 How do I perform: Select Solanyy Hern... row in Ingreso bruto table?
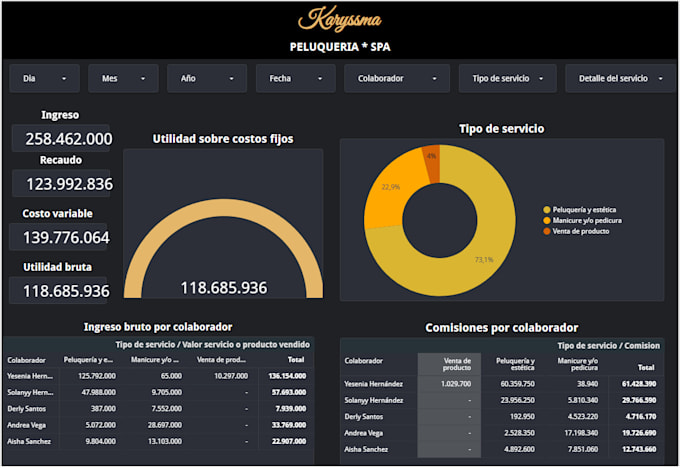click(x=30, y=393)
